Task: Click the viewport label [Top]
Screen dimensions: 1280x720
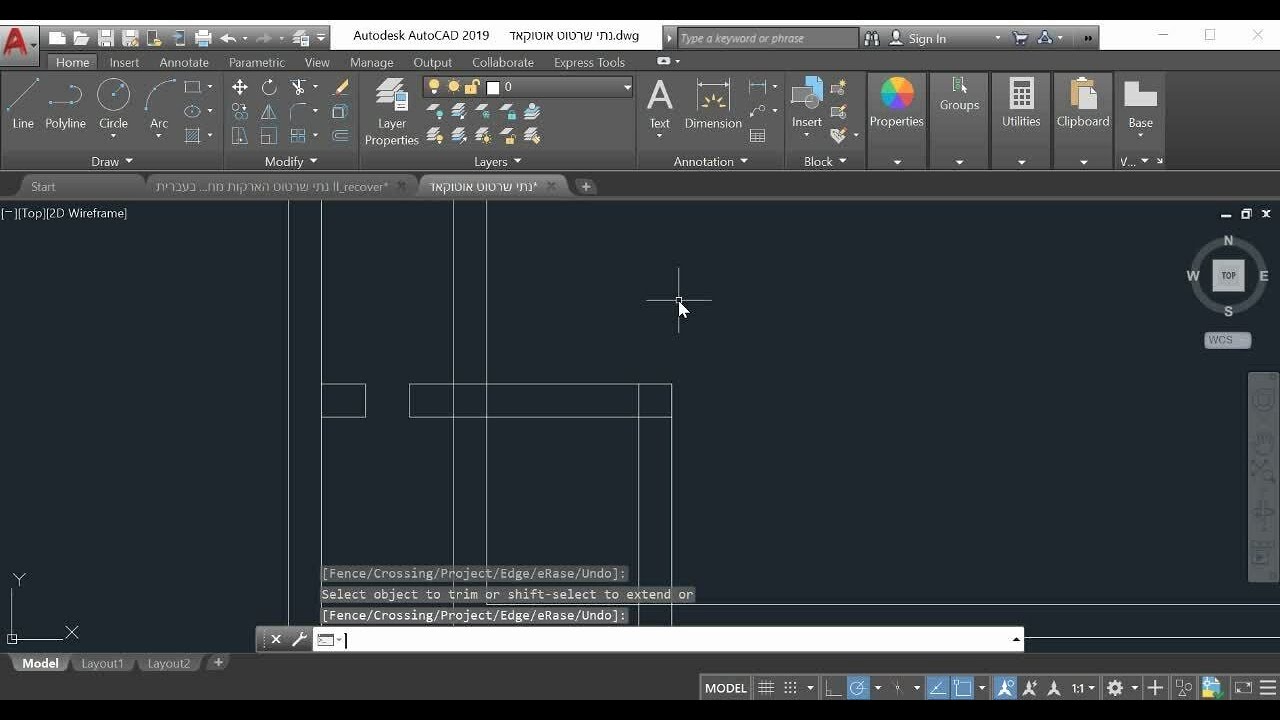Action: pos(32,213)
